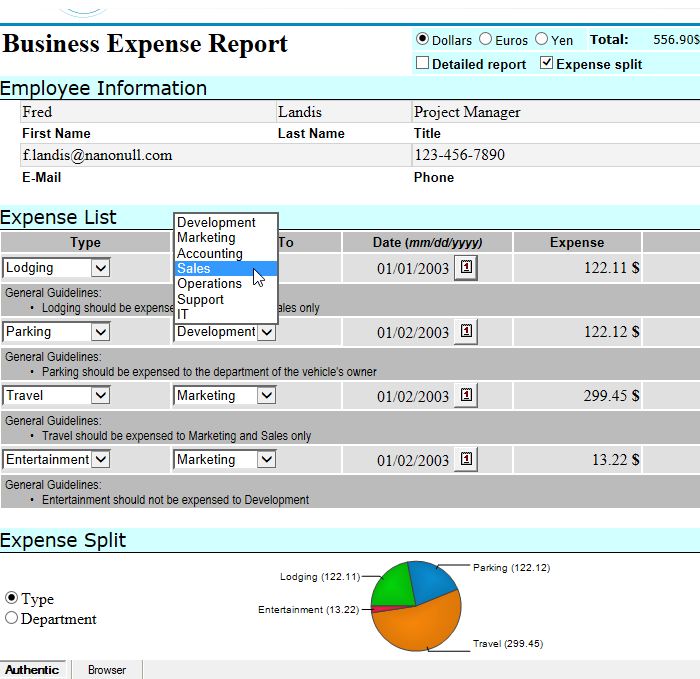Select the Dollars currency option
This screenshot has height=679, width=700.
tap(422, 40)
